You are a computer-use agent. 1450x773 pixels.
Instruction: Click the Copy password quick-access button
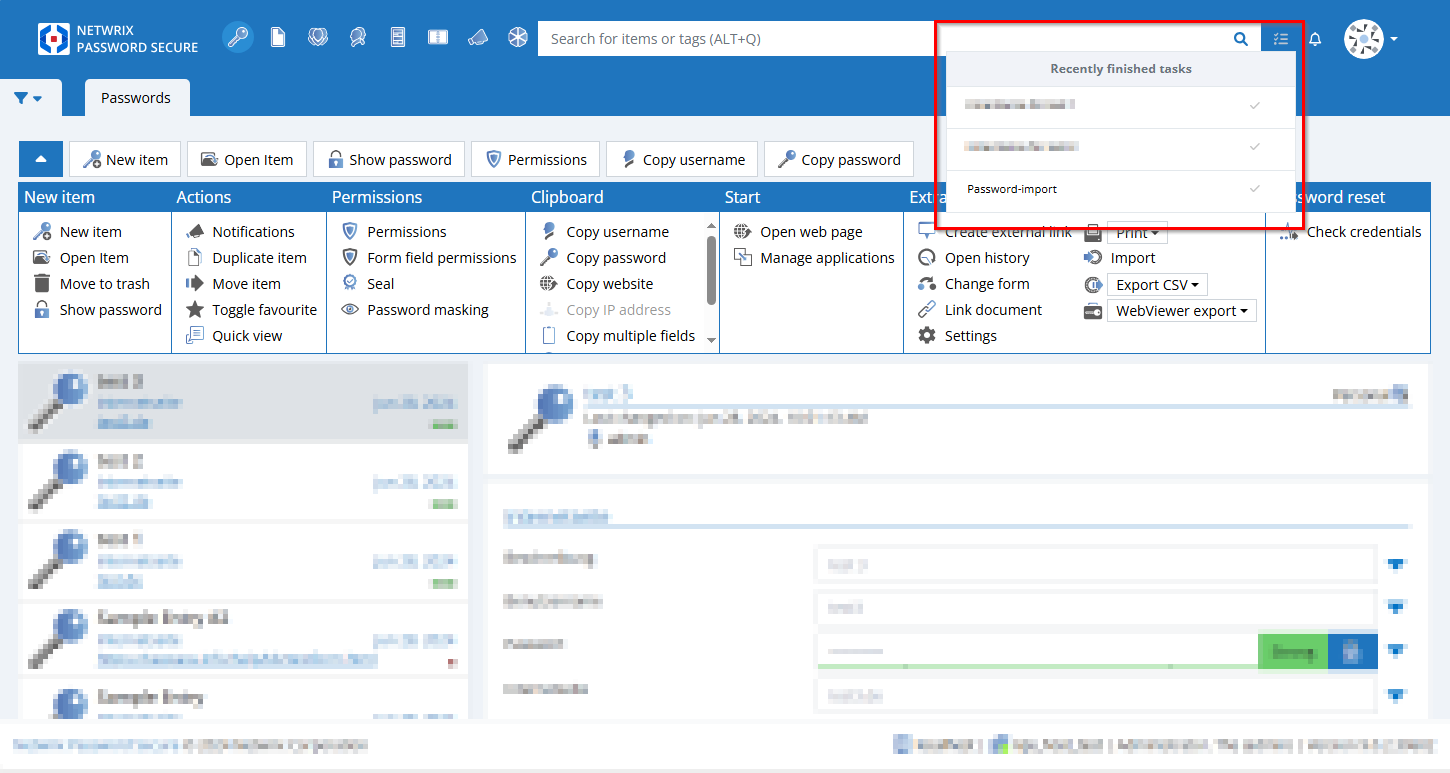coord(839,159)
